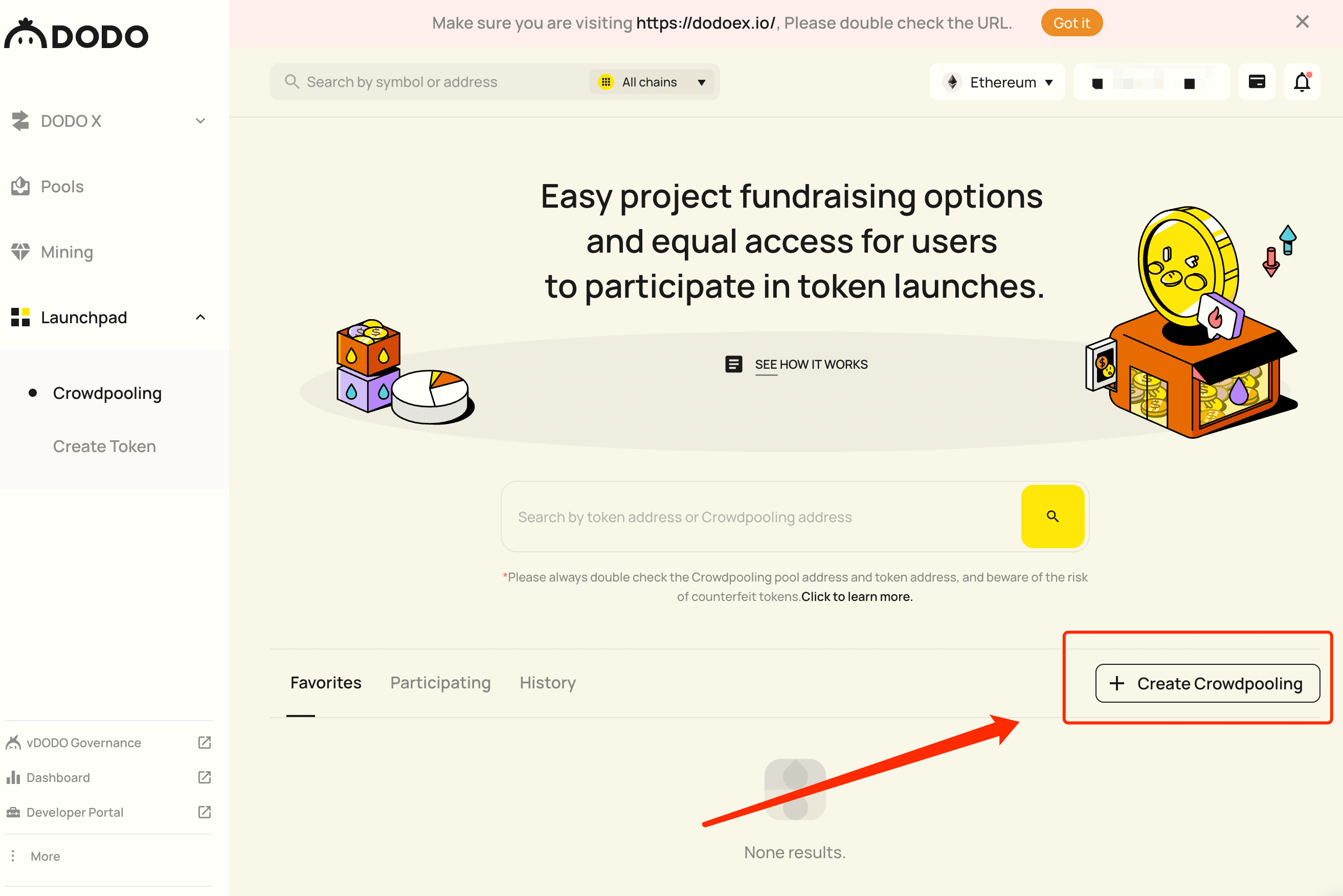Viewport: 1343px width, 896px height.
Task: Open the All chains dropdown
Action: 652,82
